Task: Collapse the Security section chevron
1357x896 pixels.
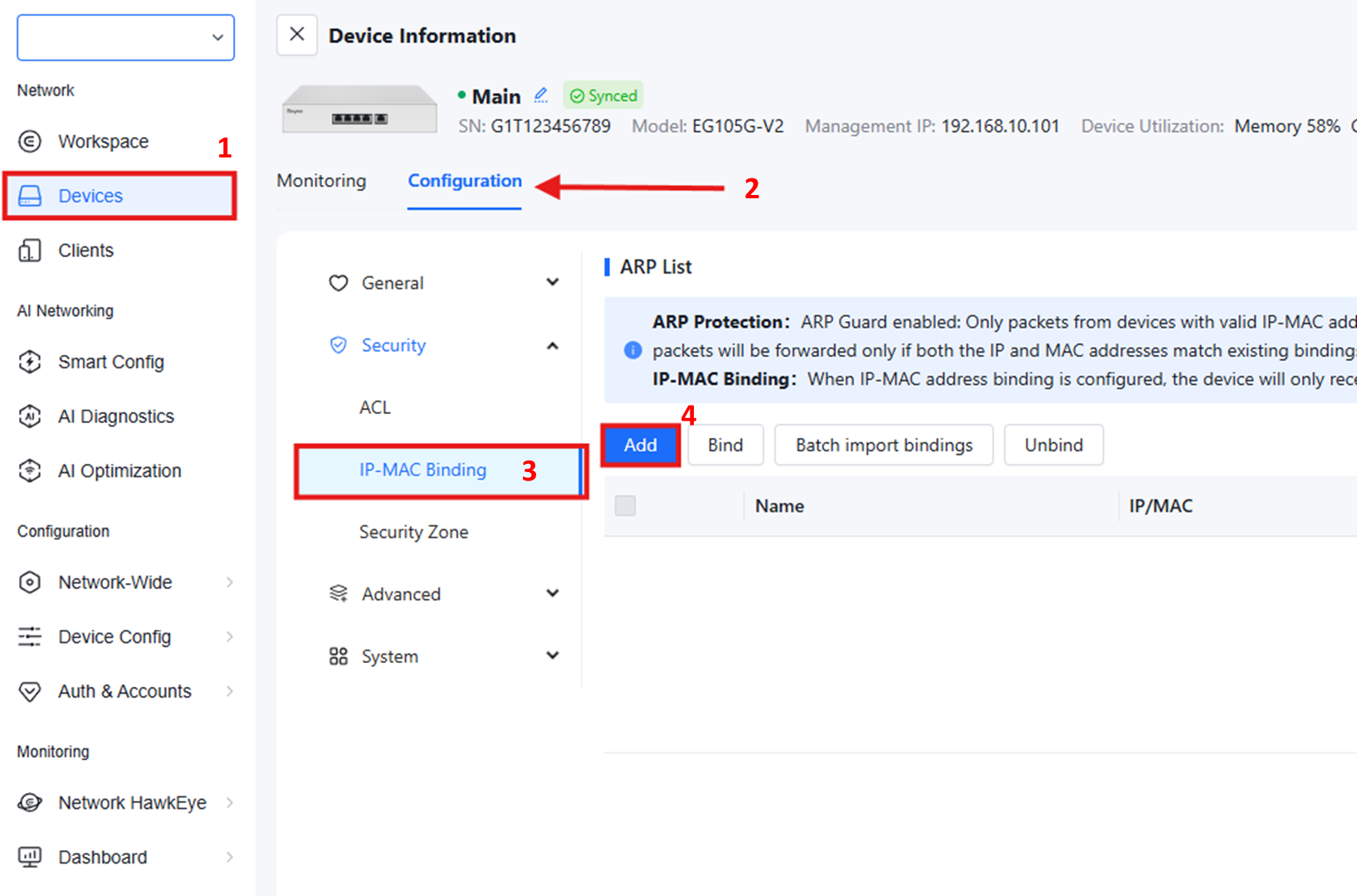Action: coord(553,345)
